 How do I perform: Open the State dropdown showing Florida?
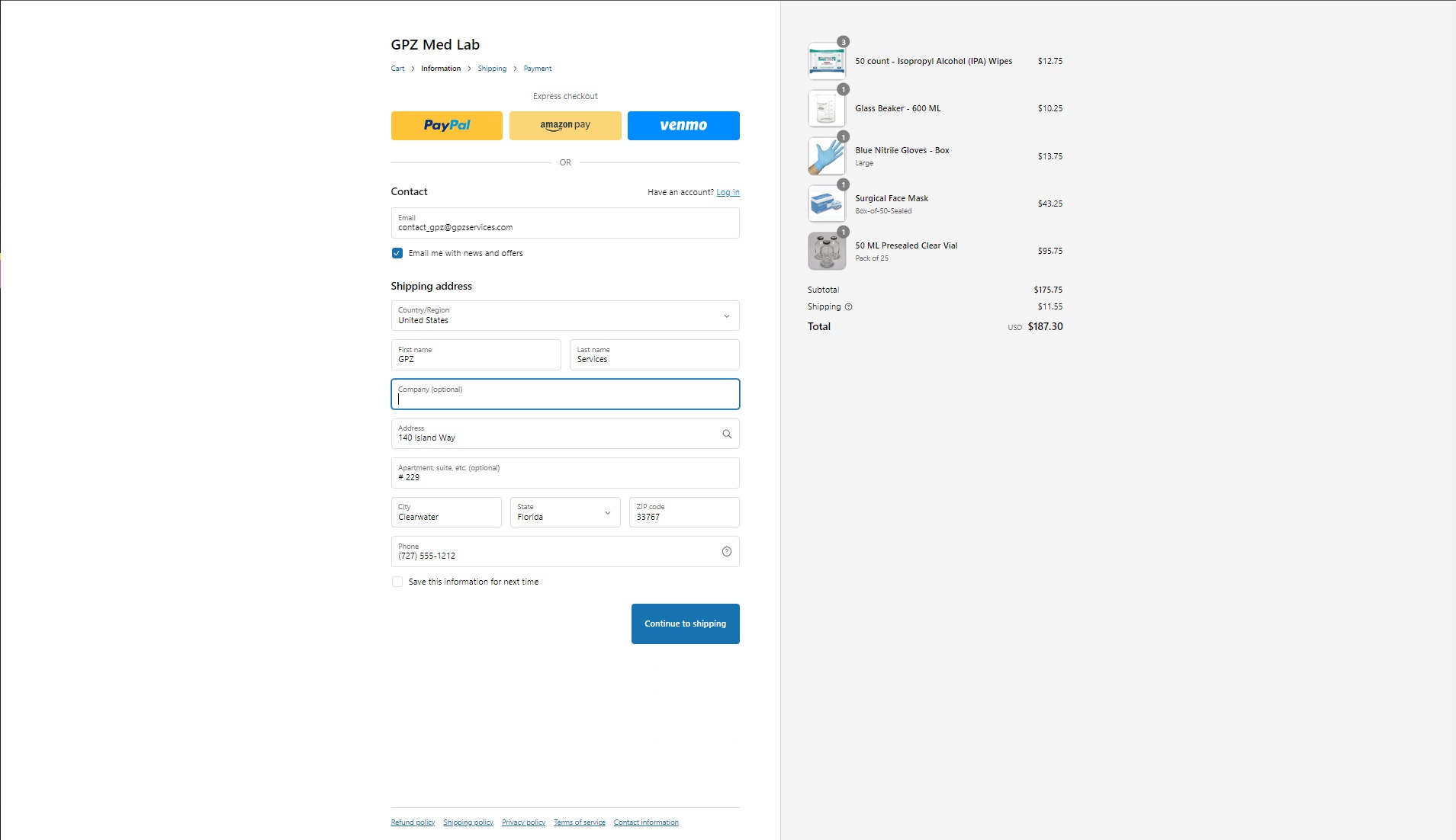[x=564, y=512]
